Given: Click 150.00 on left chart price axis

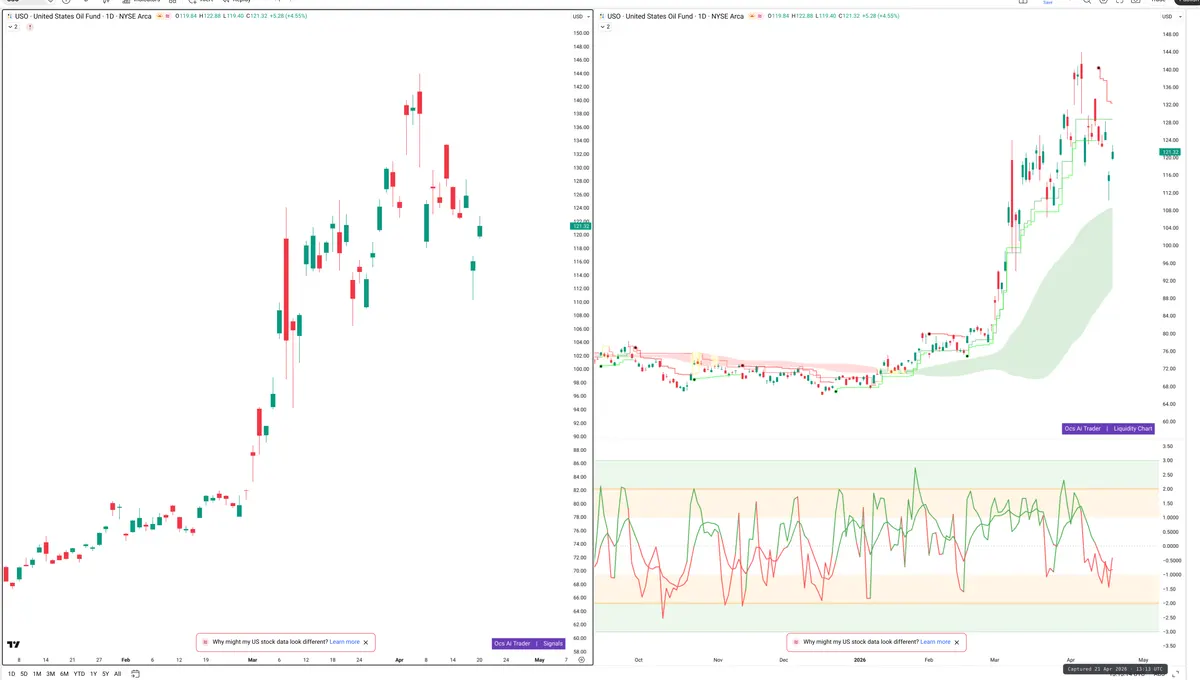Looking at the screenshot, I should [580, 33].
